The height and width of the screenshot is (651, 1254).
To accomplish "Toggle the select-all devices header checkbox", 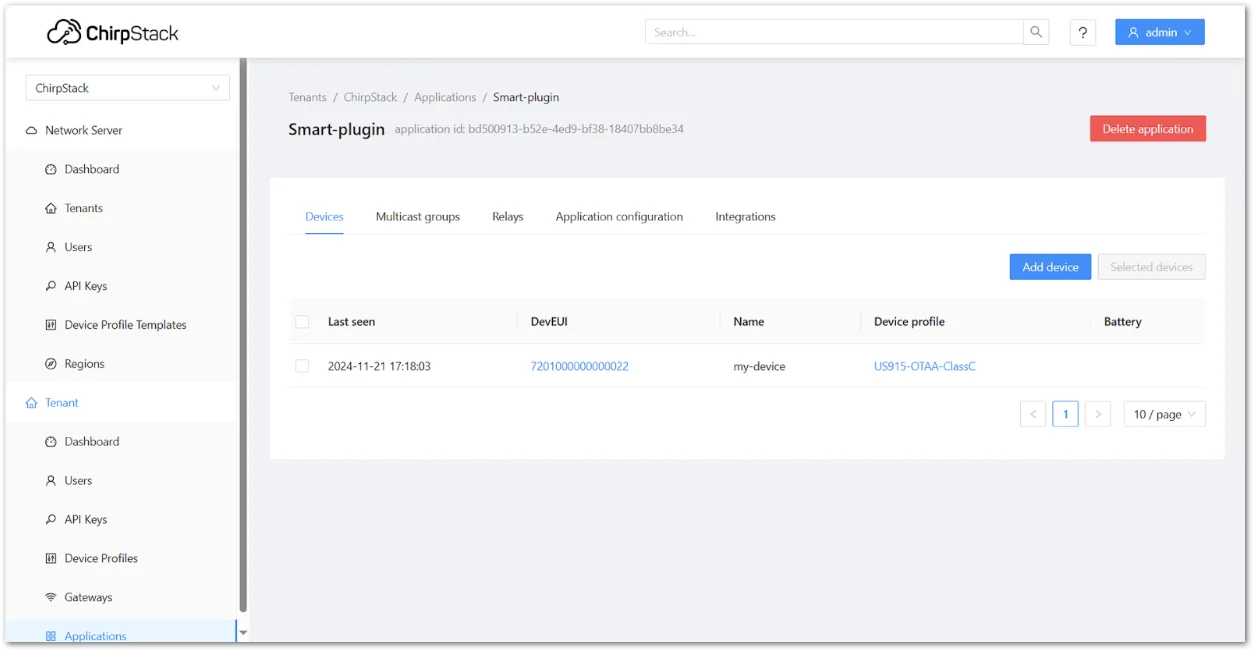I will point(302,322).
